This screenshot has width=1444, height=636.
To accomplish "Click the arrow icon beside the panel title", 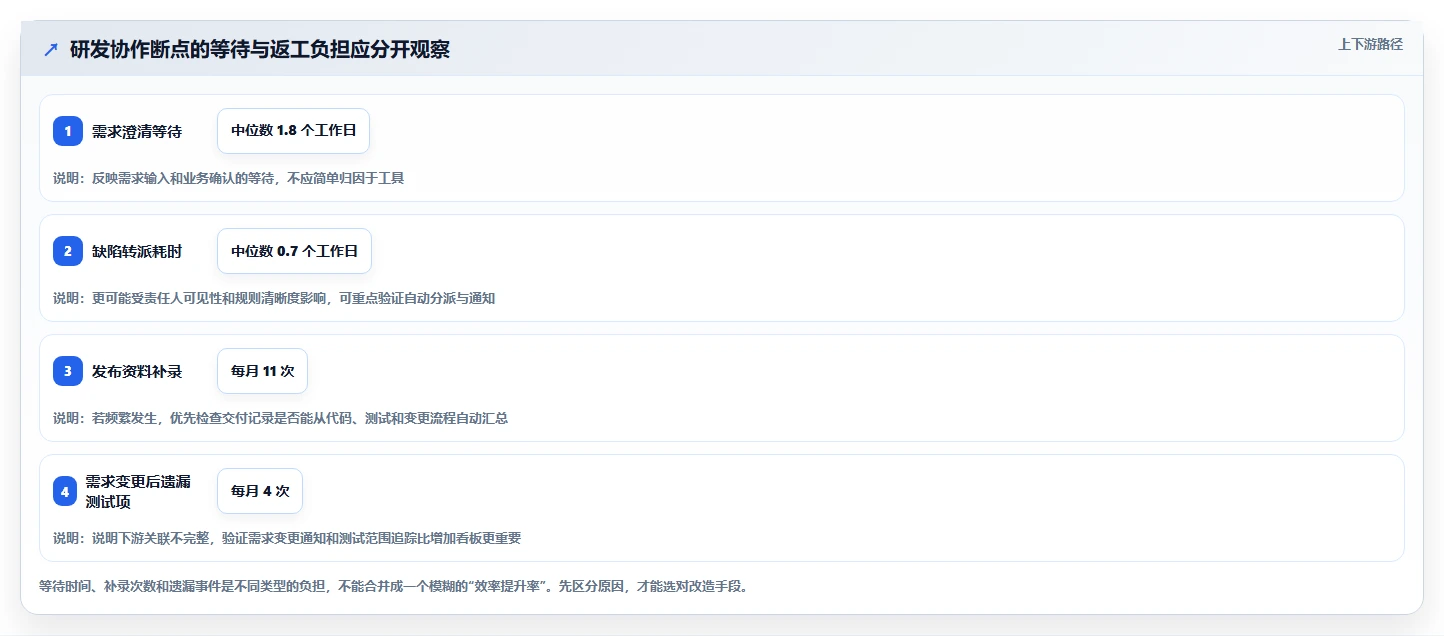I will [x=51, y=49].
